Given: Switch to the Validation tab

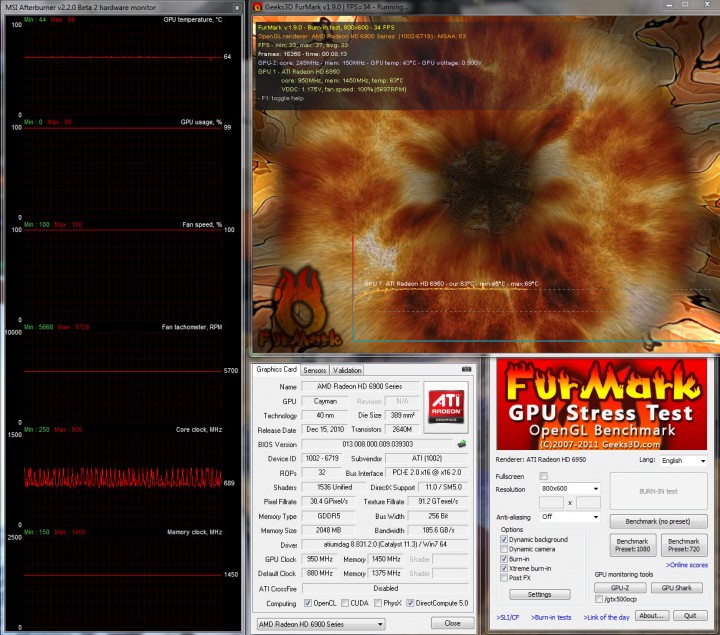Looking at the screenshot, I should tap(347, 370).
